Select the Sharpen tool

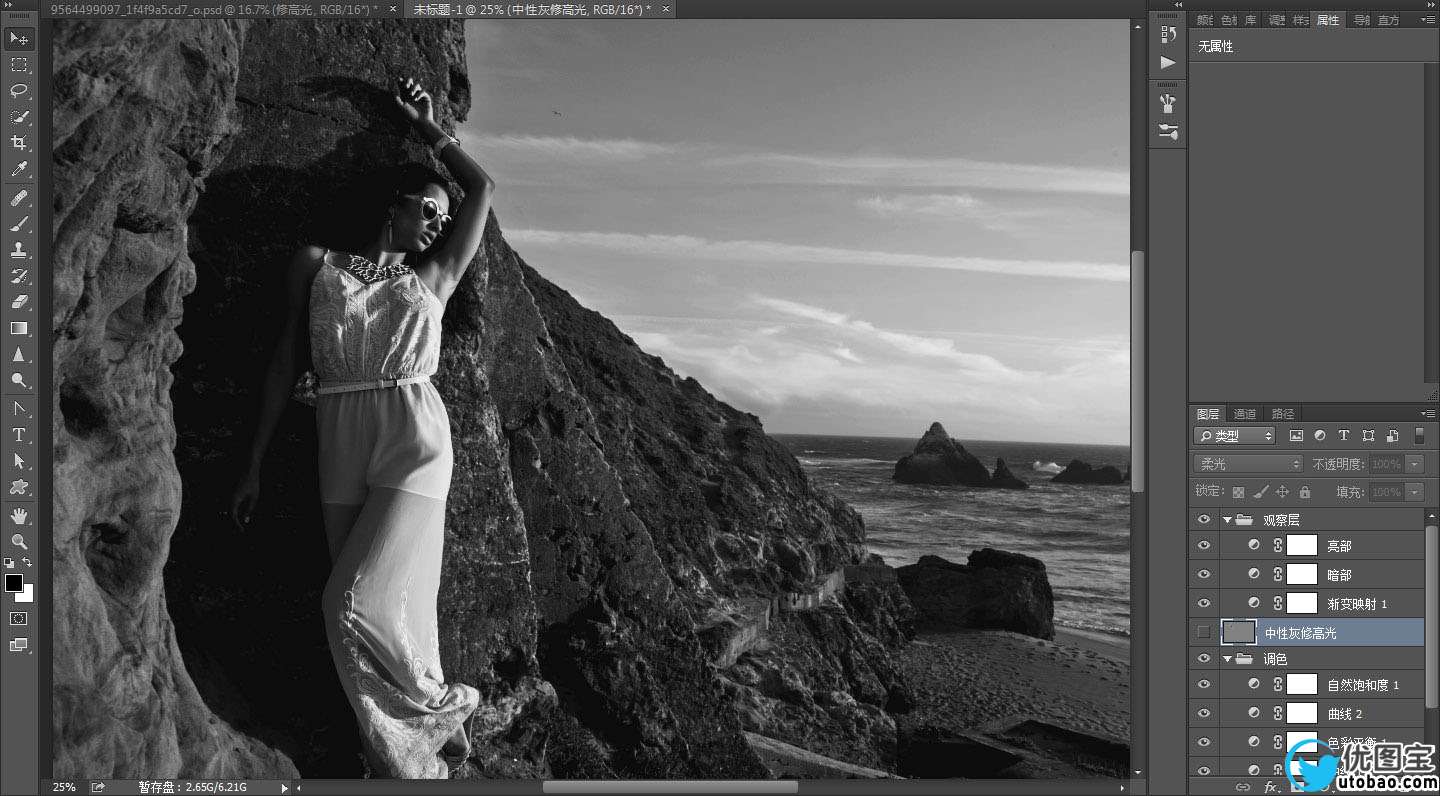point(18,354)
